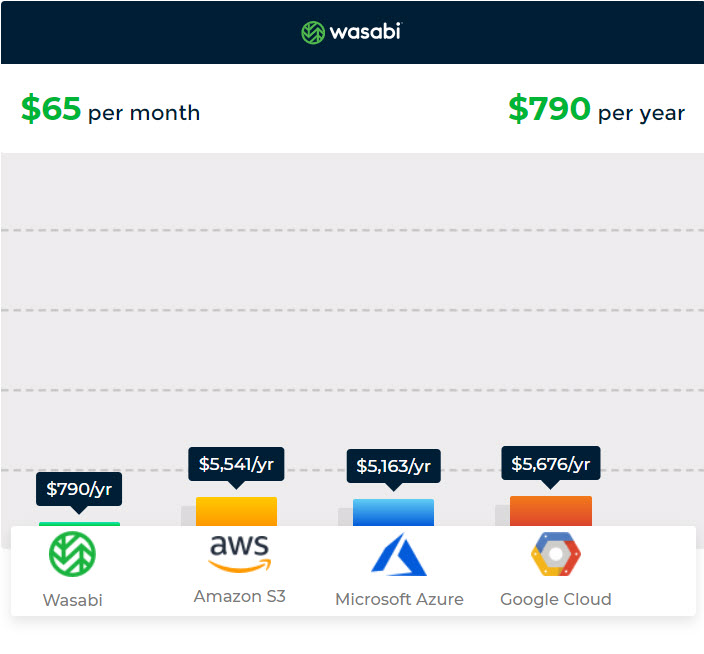Click the green Wasabi bar
This screenshot has width=704, height=654.
click(79, 524)
